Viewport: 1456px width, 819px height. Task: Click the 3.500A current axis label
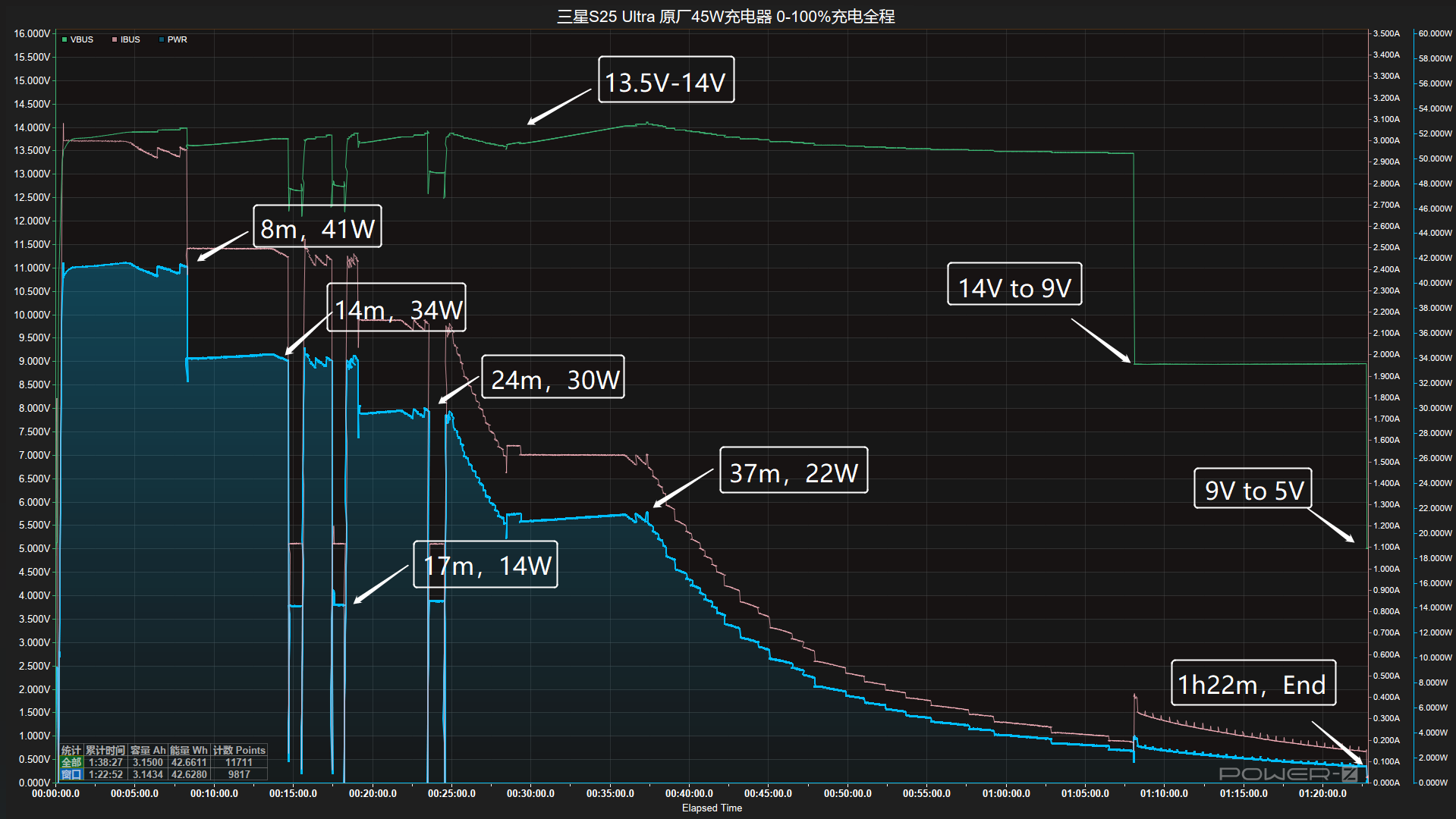pos(1386,33)
